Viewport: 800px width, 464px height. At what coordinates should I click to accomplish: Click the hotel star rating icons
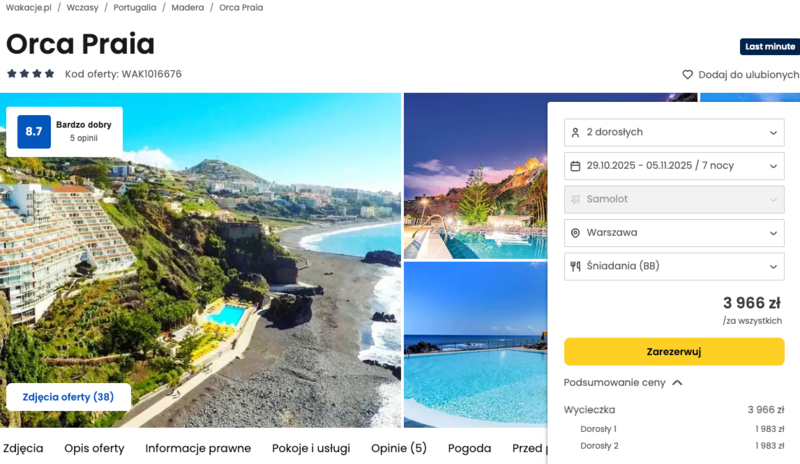pyautogui.click(x=31, y=74)
